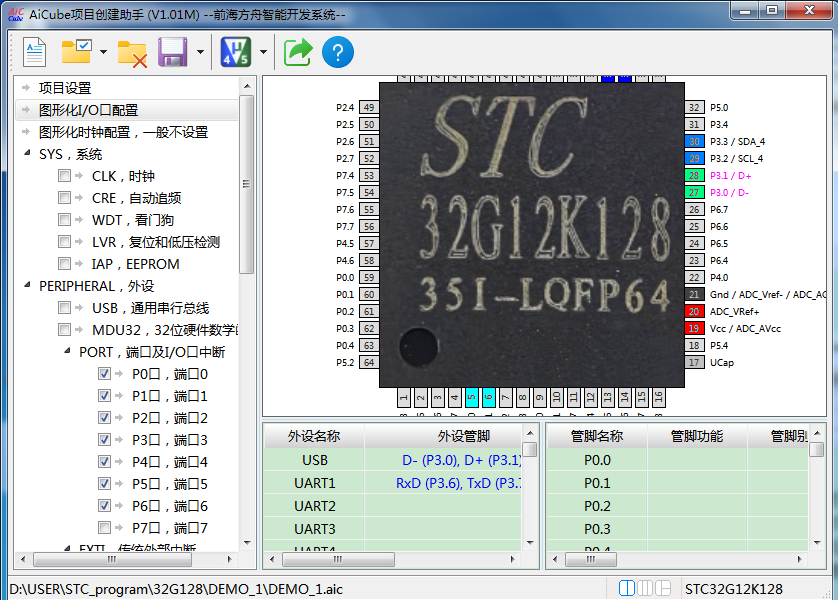This screenshot has height=602, width=839.
Task: Click pin 29 blue box (P3.2 / SCL_4)
Action: point(694,158)
